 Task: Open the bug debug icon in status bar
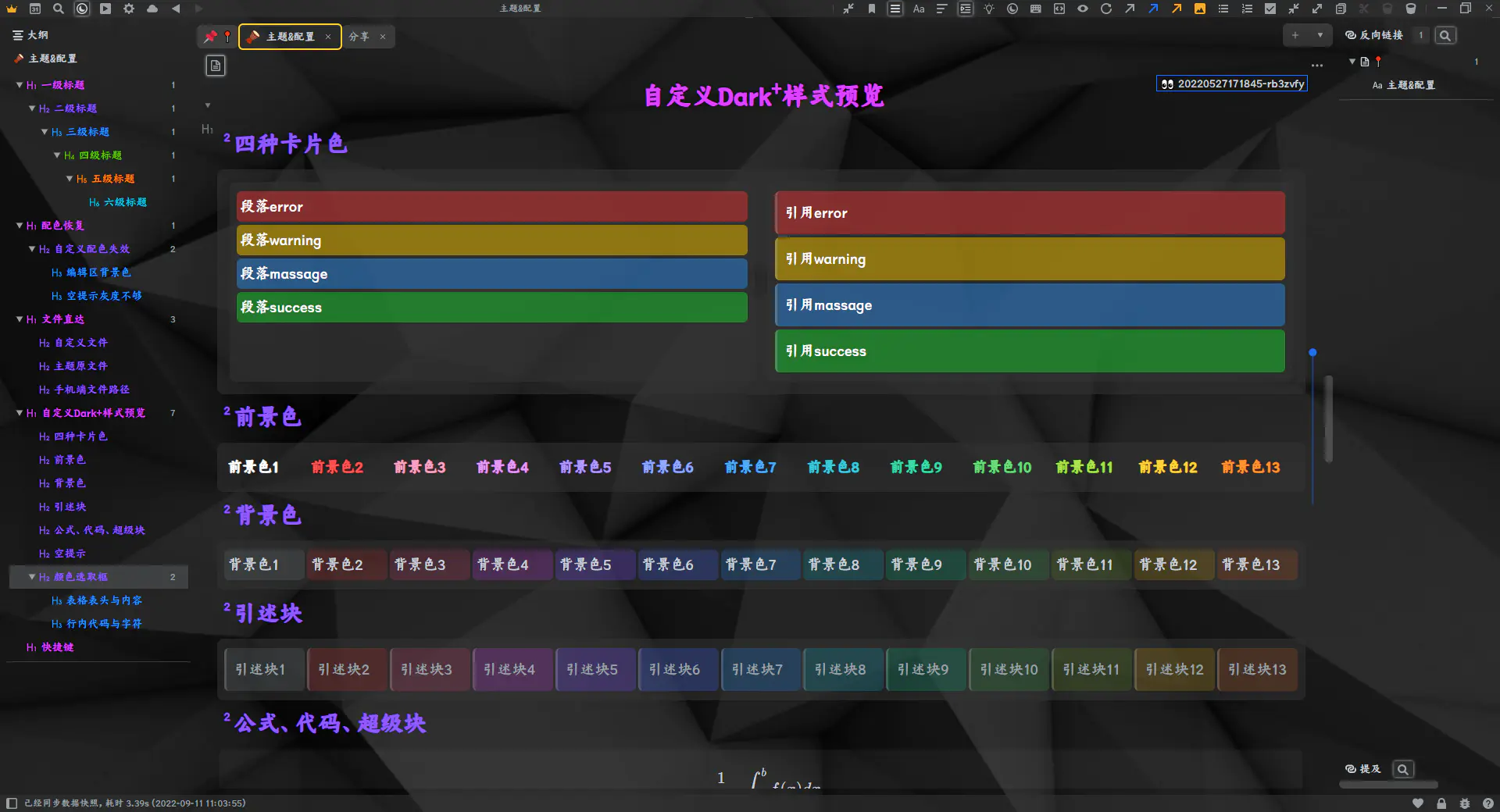[1465, 803]
